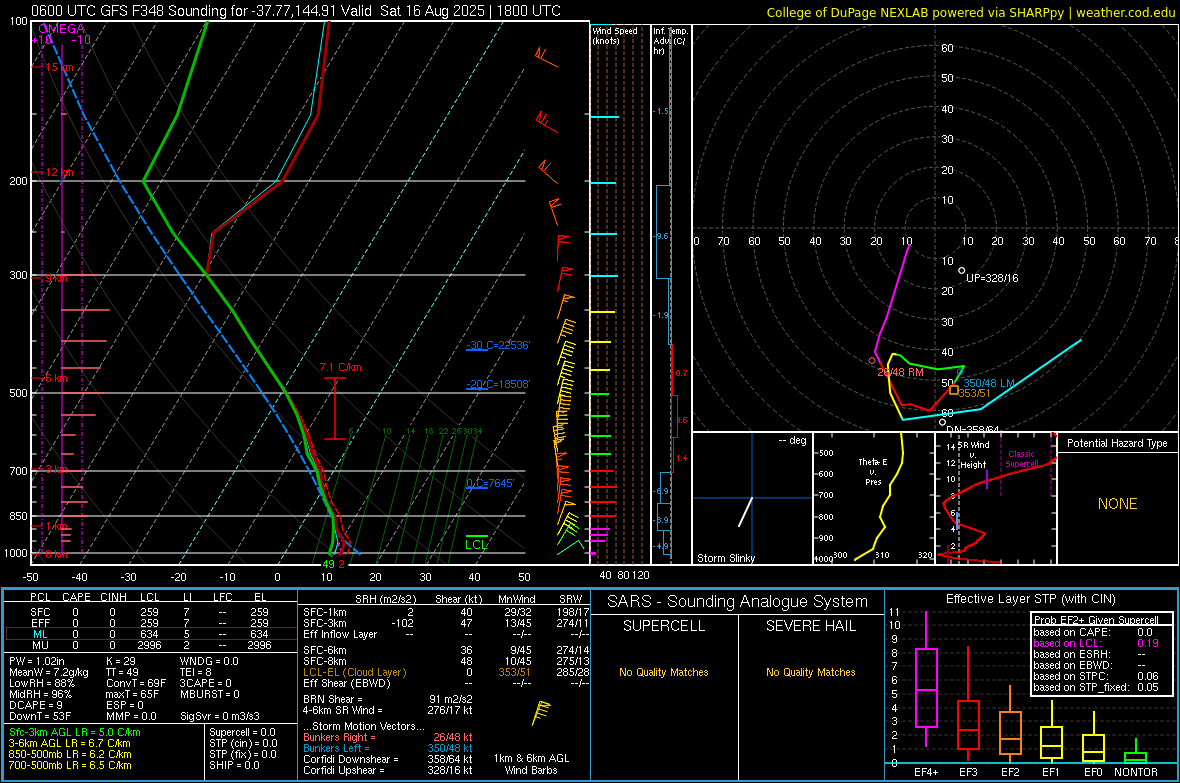Click the 0 C=7645' freezing level label
The image size is (1180, 783).
pos(490,483)
